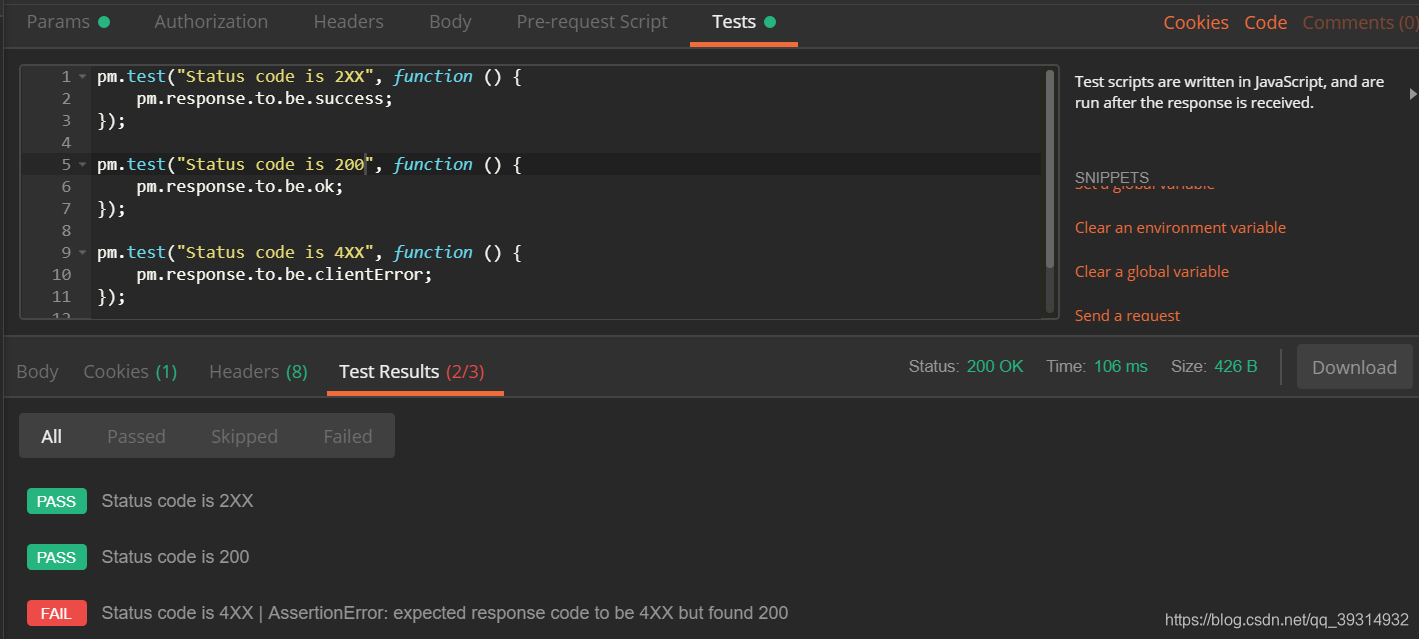This screenshot has height=639, width=1419.
Task: Open Comments (0) link
Action: (1359, 23)
